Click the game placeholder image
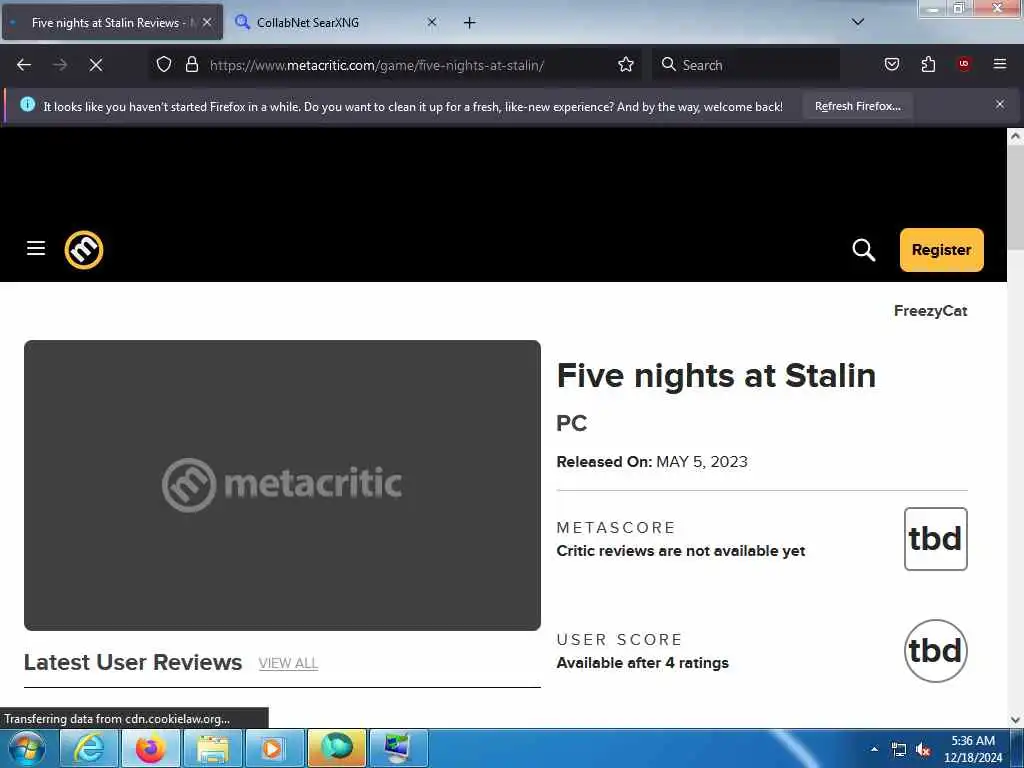The image size is (1024, 768). click(x=282, y=485)
